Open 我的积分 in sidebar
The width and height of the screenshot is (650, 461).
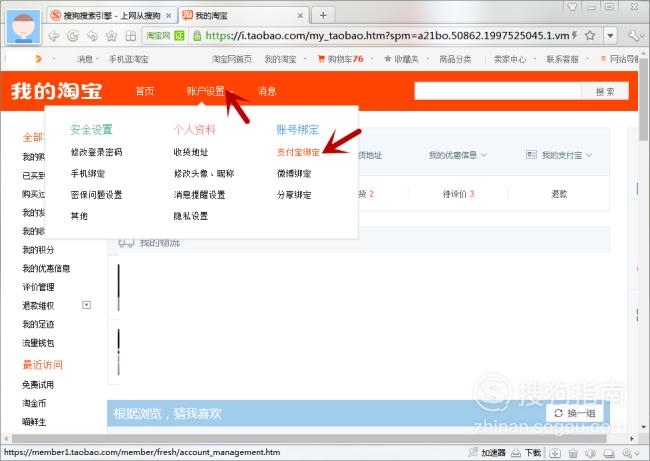click(x=38, y=250)
